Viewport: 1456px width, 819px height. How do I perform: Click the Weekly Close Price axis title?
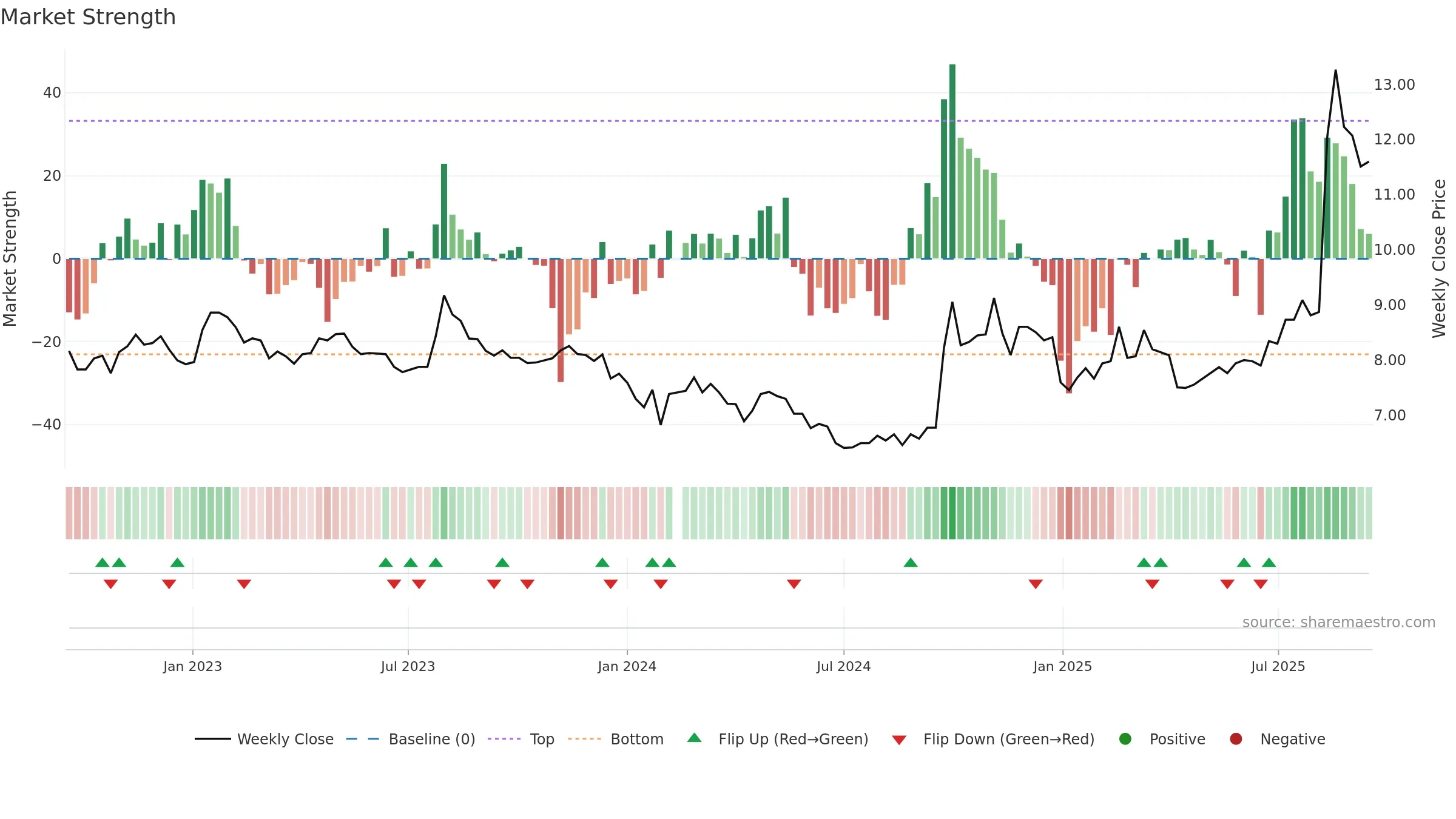click(x=1439, y=258)
